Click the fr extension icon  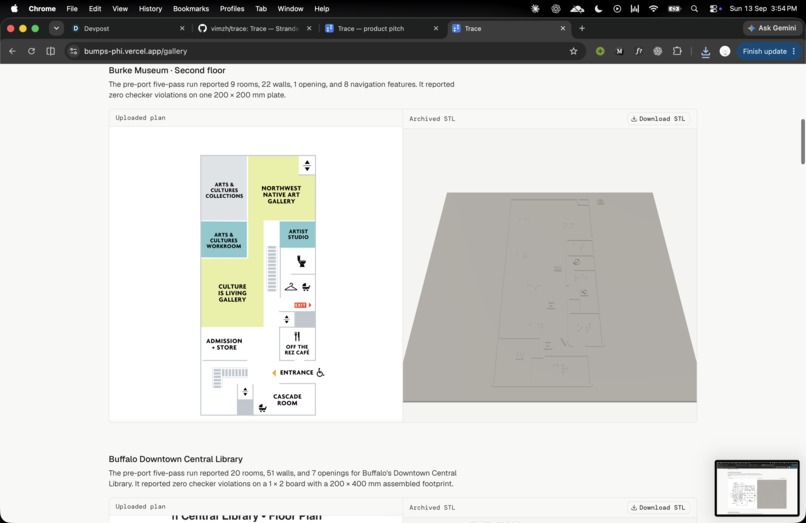pos(638,51)
